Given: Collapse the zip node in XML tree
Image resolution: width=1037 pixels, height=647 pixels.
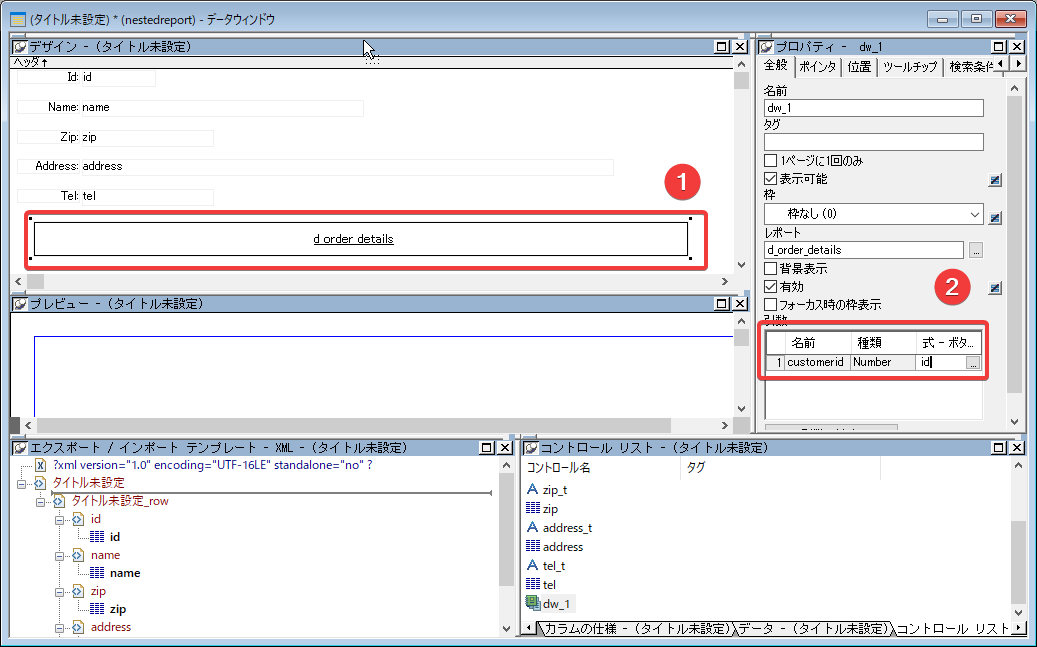Looking at the screenshot, I should pyautogui.click(x=59, y=591).
